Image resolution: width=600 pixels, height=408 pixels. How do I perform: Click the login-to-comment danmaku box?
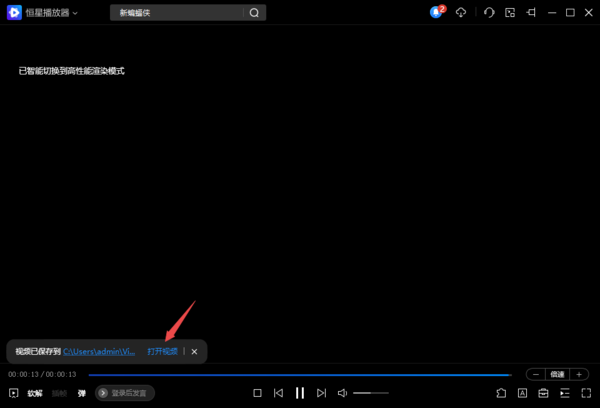[125, 393]
